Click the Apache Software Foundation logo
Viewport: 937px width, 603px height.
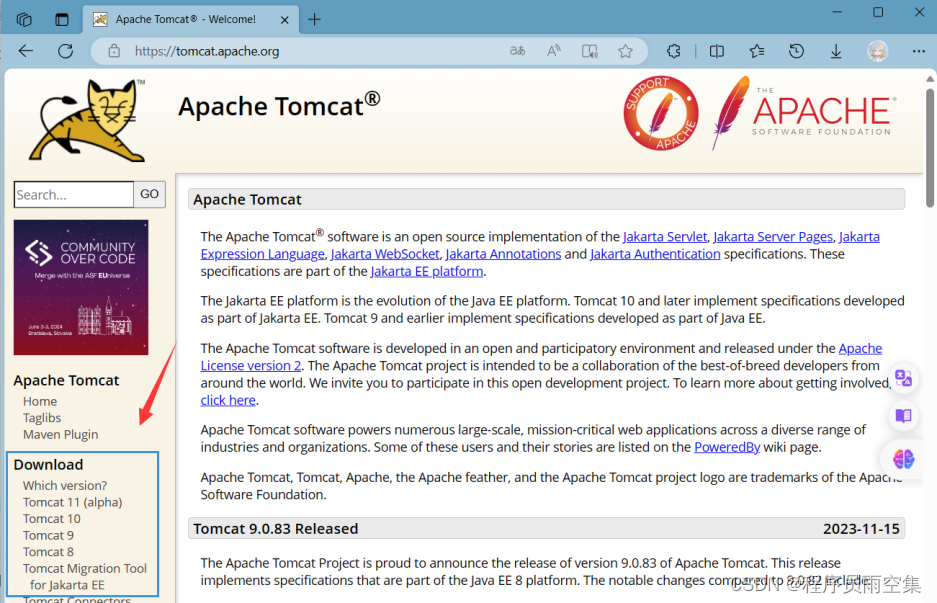click(x=804, y=112)
